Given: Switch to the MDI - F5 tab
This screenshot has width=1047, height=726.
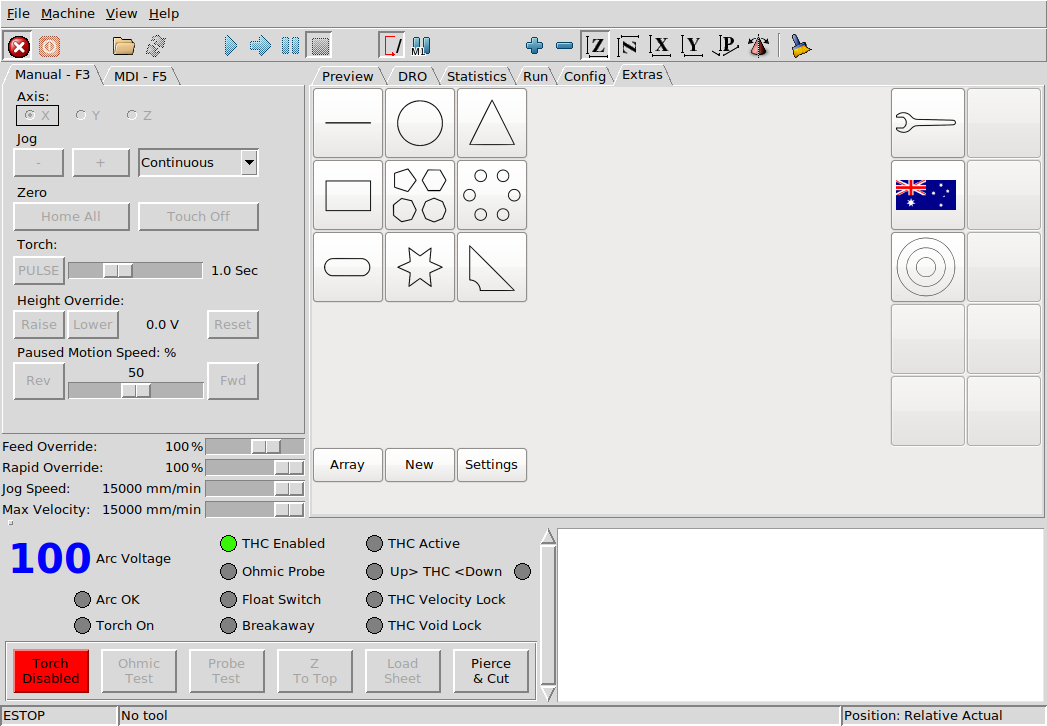Looking at the screenshot, I should click(x=140, y=76).
